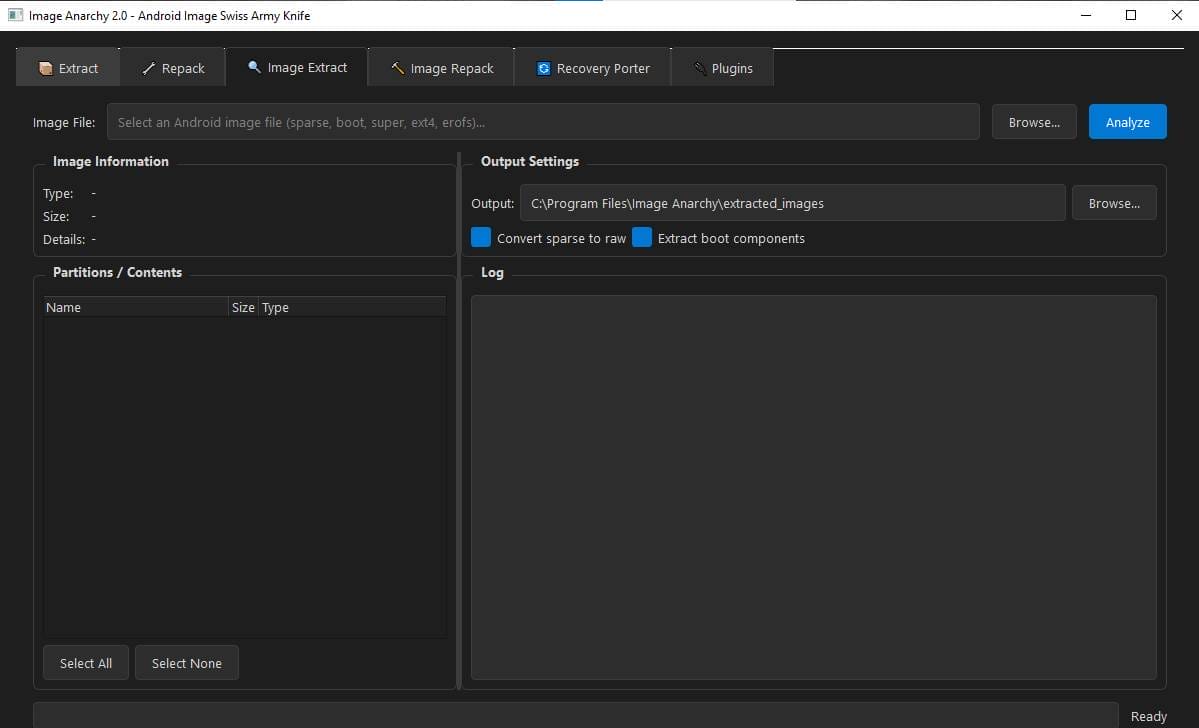Click the Analyze button

pyautogui.click(x=1127, y=121)
